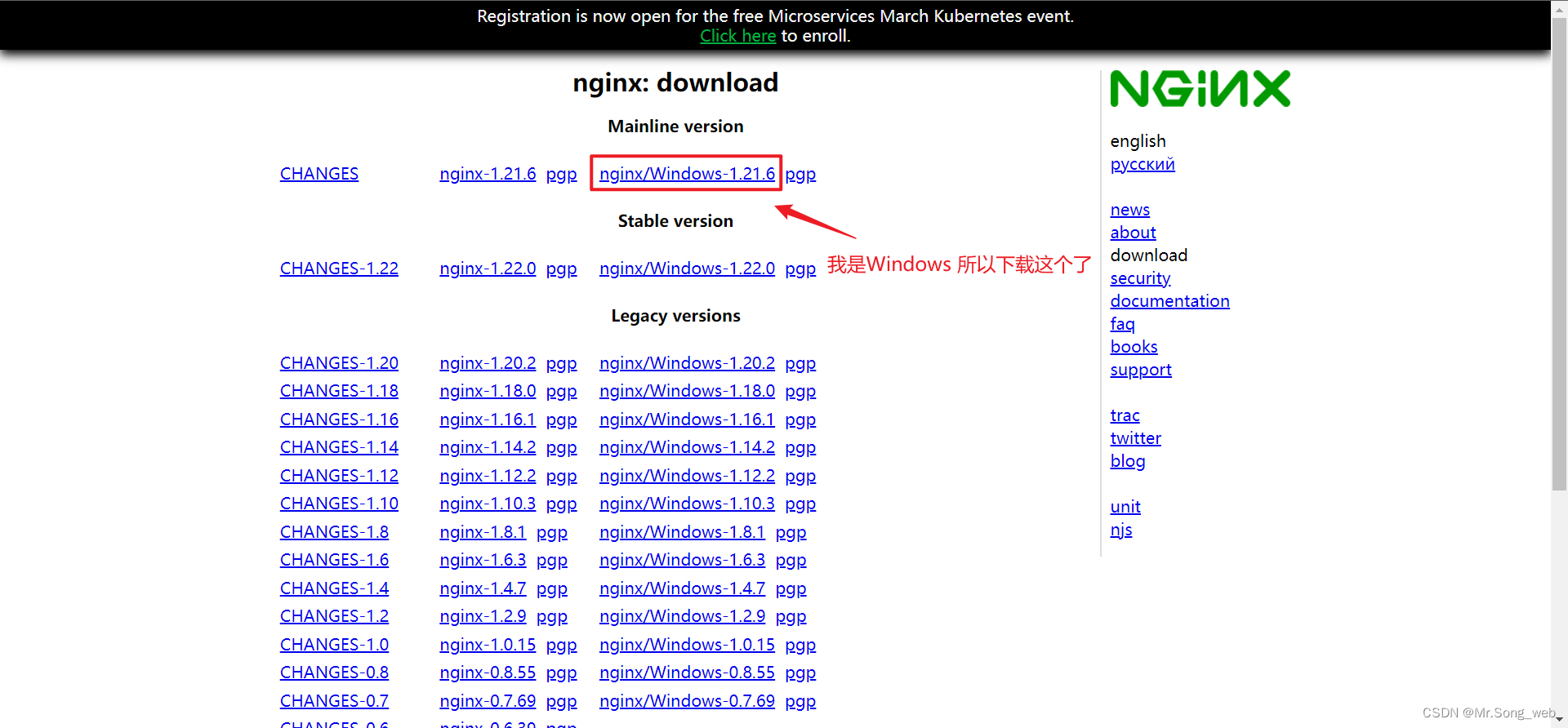Open pgp signature for nginx-1.21.6 source

(x=561, y=174)
